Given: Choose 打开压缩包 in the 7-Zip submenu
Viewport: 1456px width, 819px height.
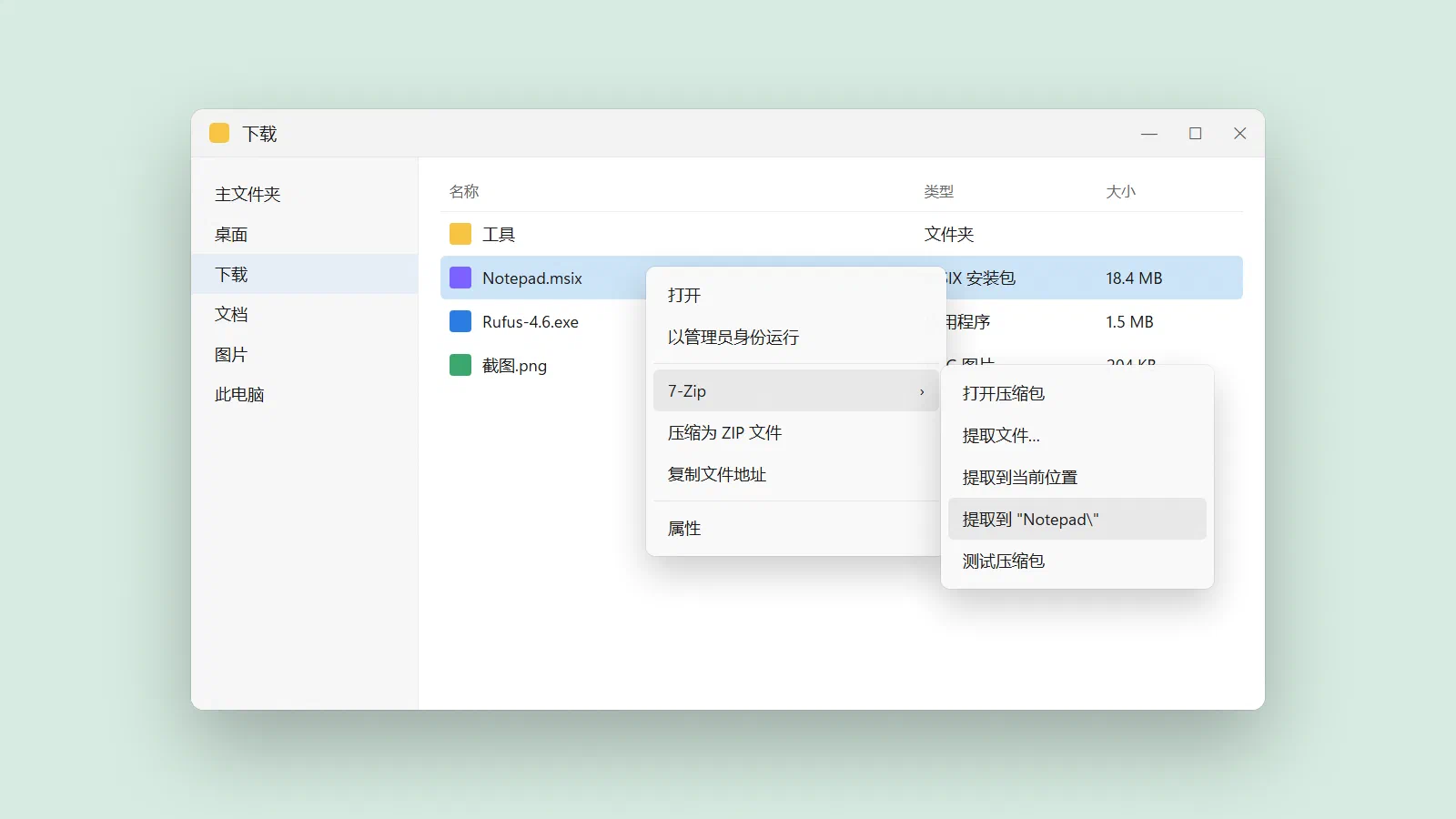Looking at the screenshot, I should tap(1077, 393).
